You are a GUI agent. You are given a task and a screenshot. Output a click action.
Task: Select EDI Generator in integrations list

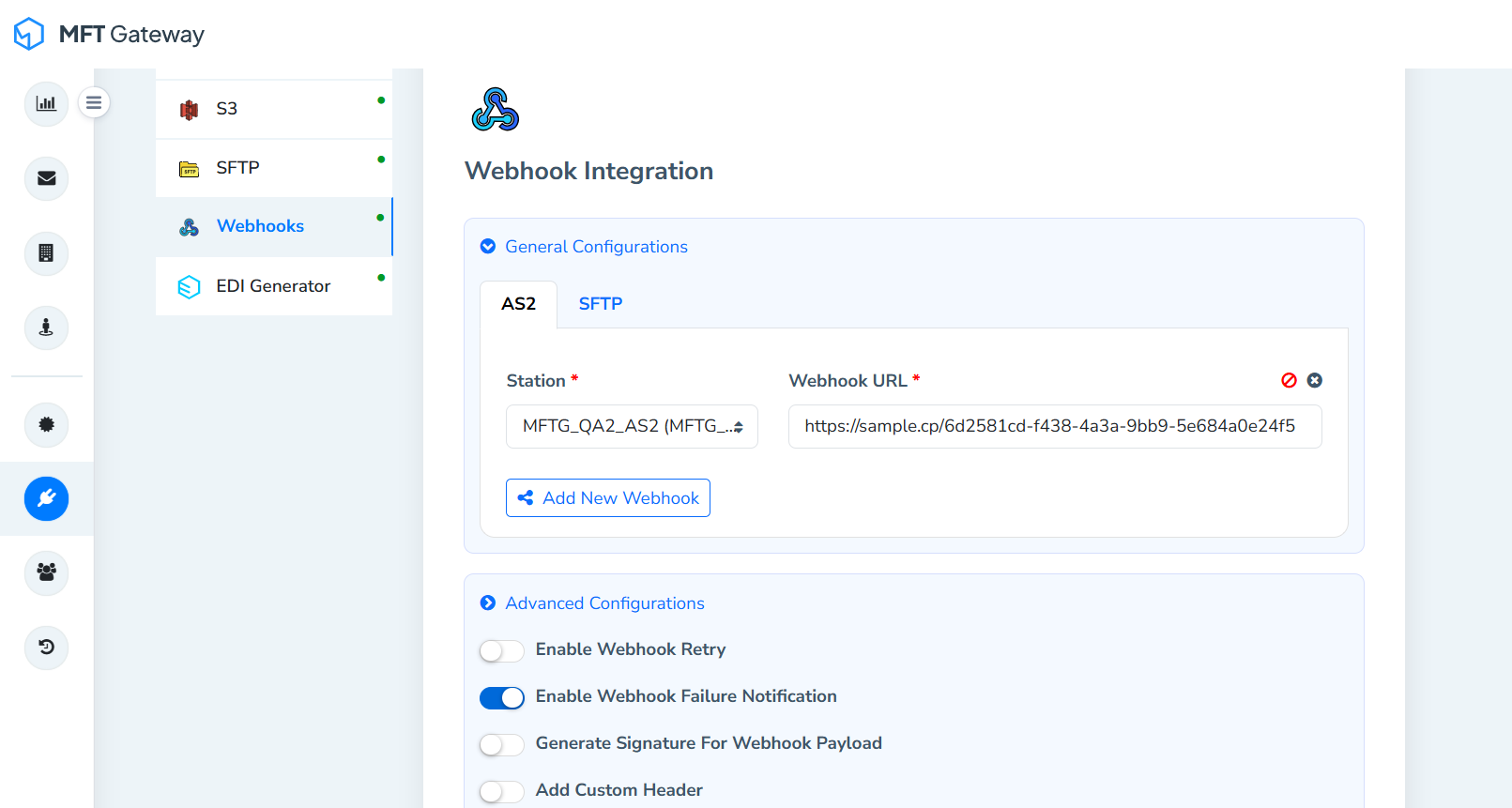[x=273, y=286]
